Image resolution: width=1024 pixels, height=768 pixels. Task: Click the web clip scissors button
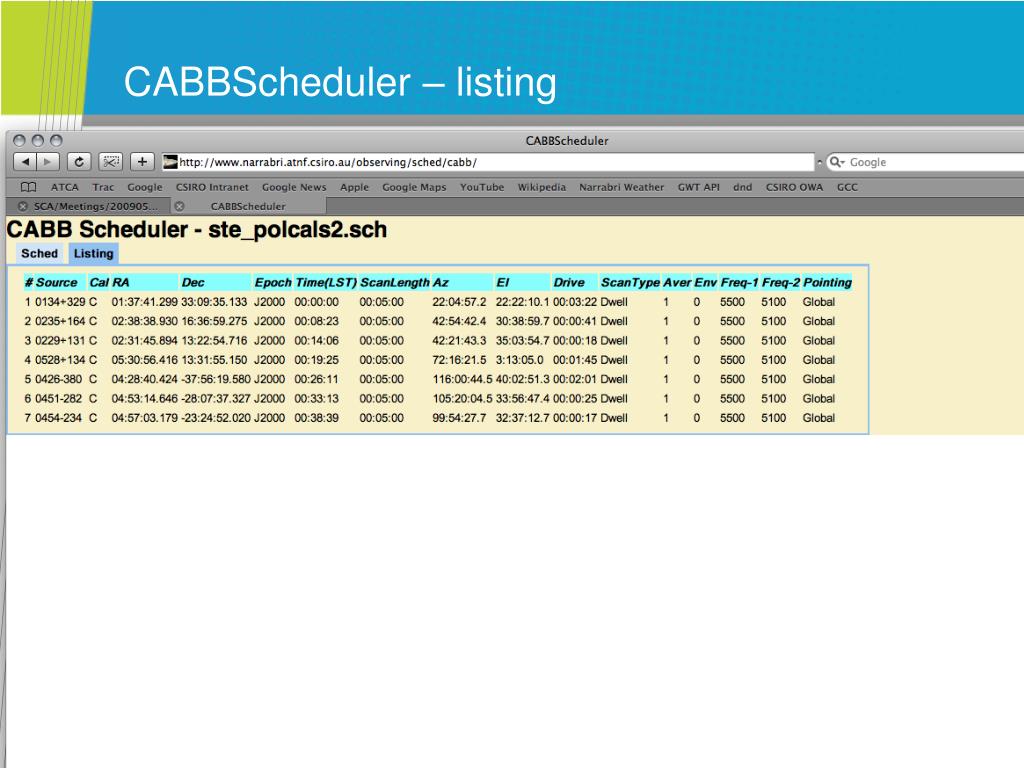110,161
